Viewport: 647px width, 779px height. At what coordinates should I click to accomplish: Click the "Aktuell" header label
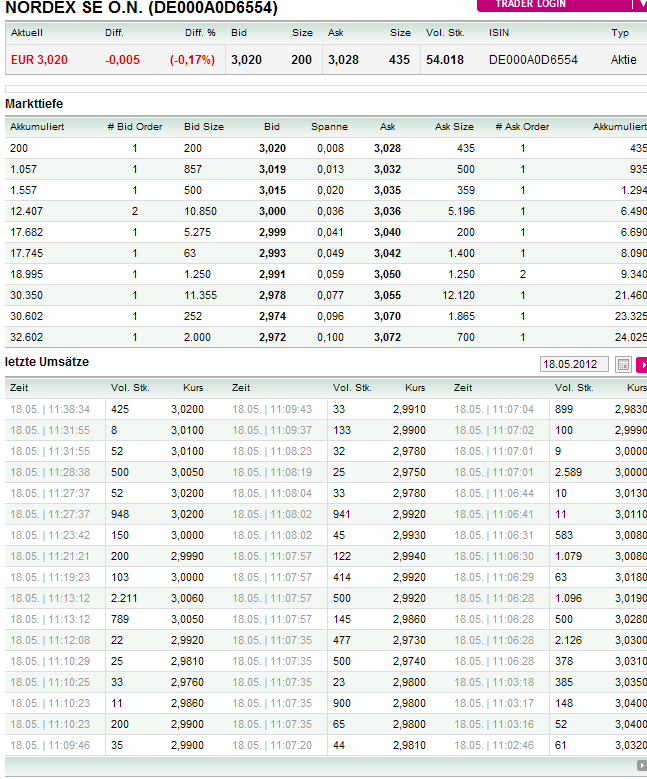(x=27, y=33)
